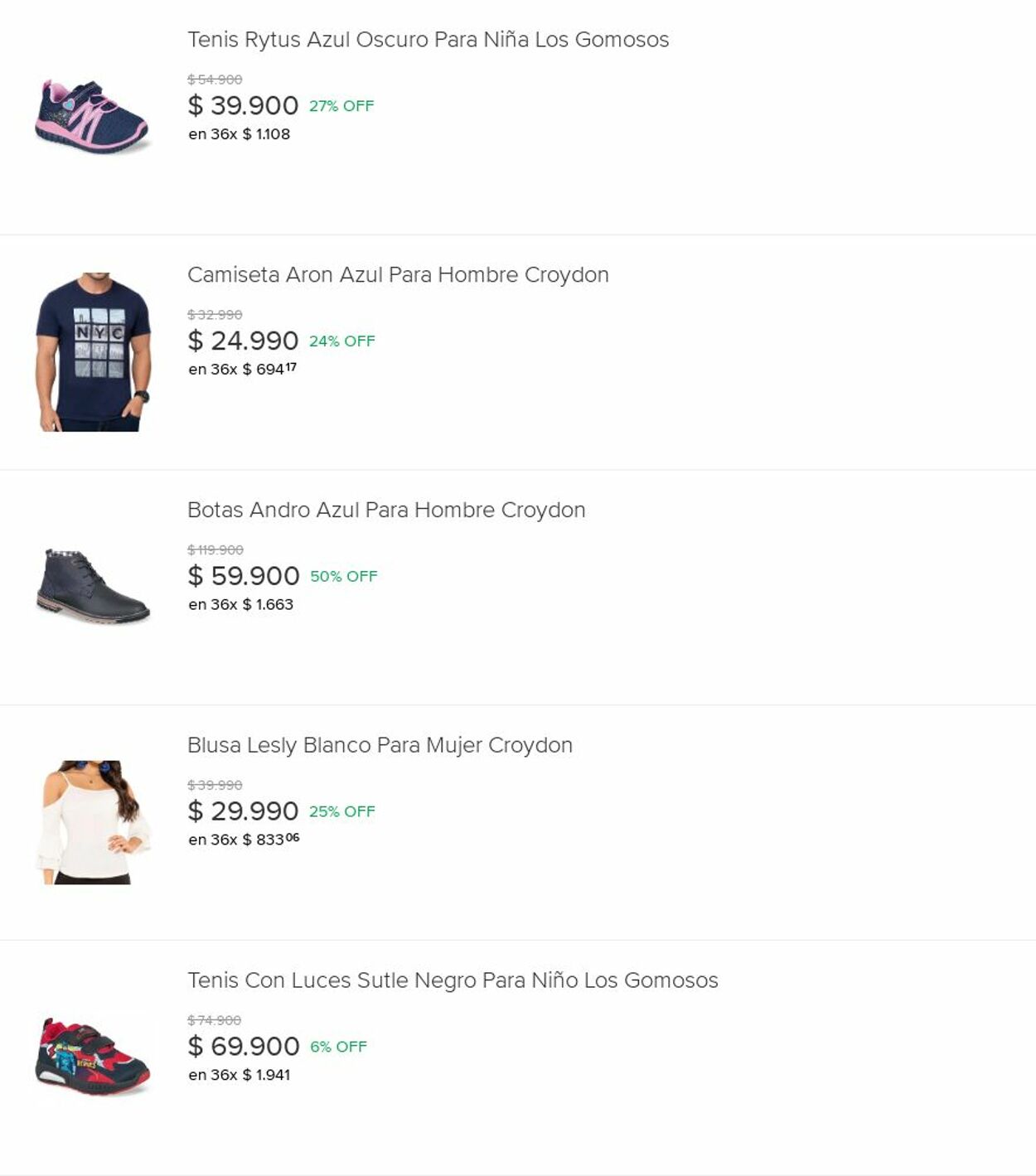Viewport: 1036px width, 1176px height.
Task: Click the $ 29.990 blouse price
Action: [x=243, y=811]
